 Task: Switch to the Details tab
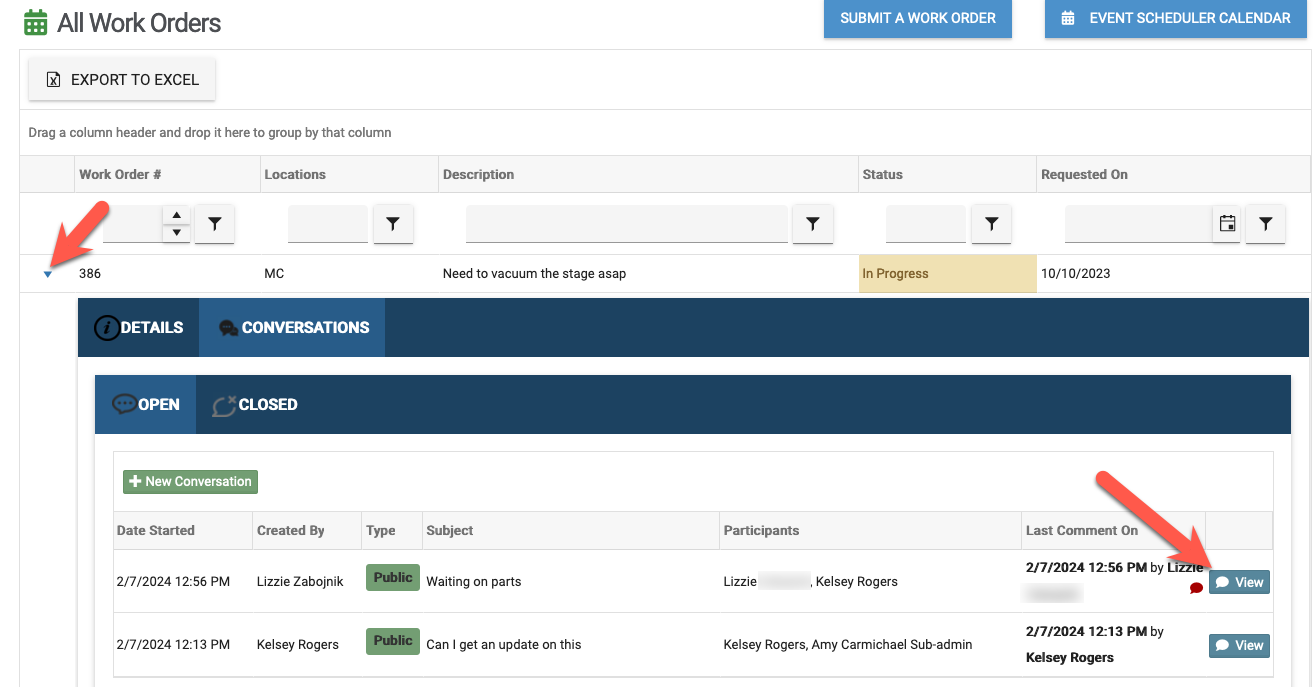(x=139, y=328)
